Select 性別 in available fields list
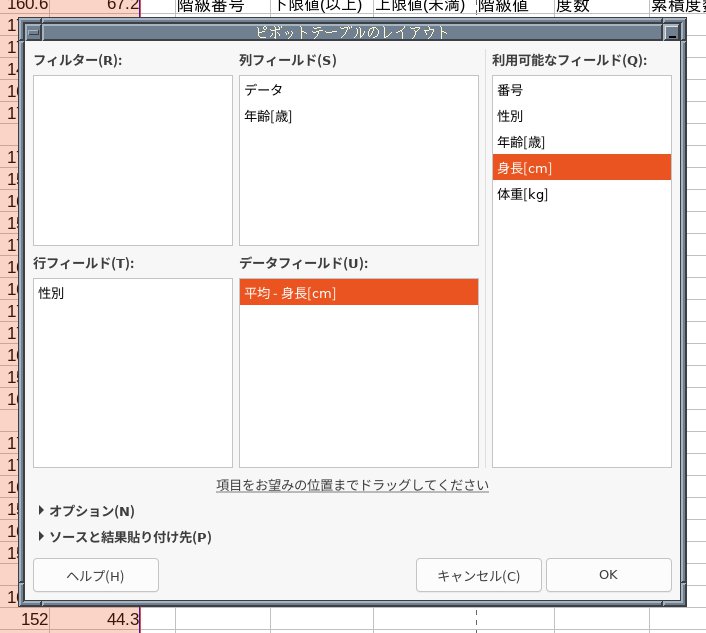 coord(510,116)
